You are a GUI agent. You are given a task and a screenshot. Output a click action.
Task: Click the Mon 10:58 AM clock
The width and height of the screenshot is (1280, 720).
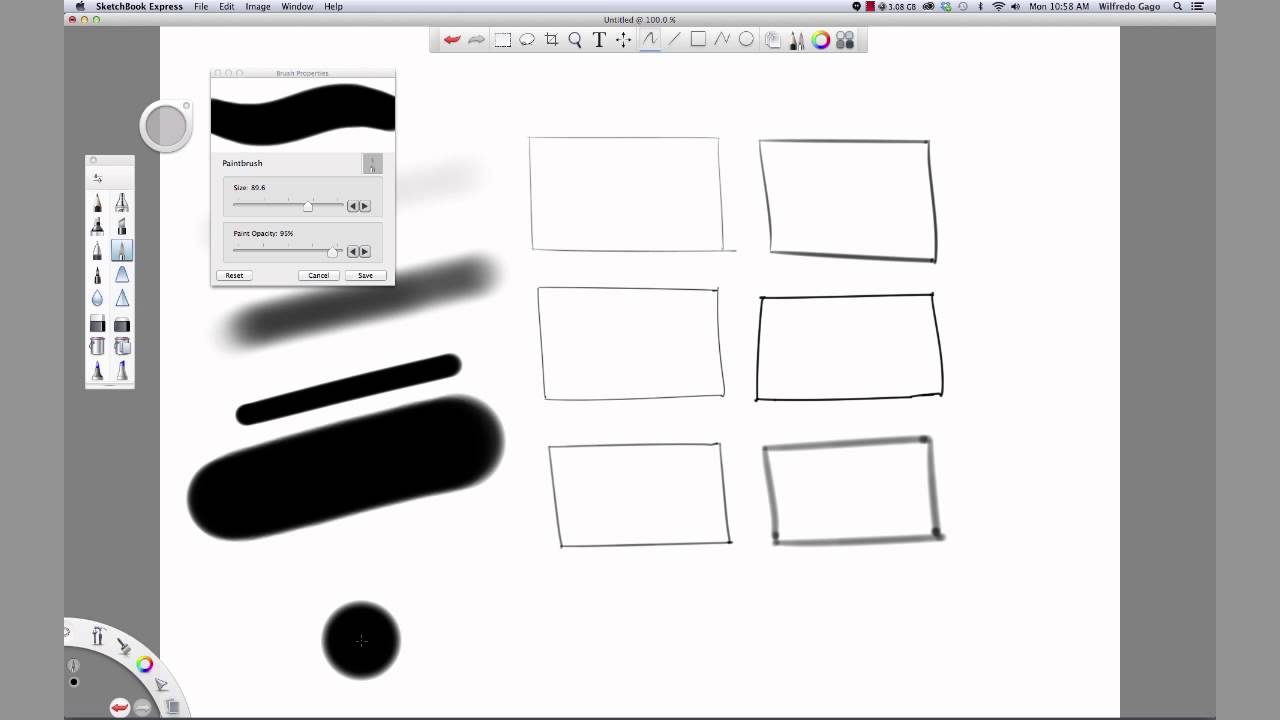coord(1058,6)
